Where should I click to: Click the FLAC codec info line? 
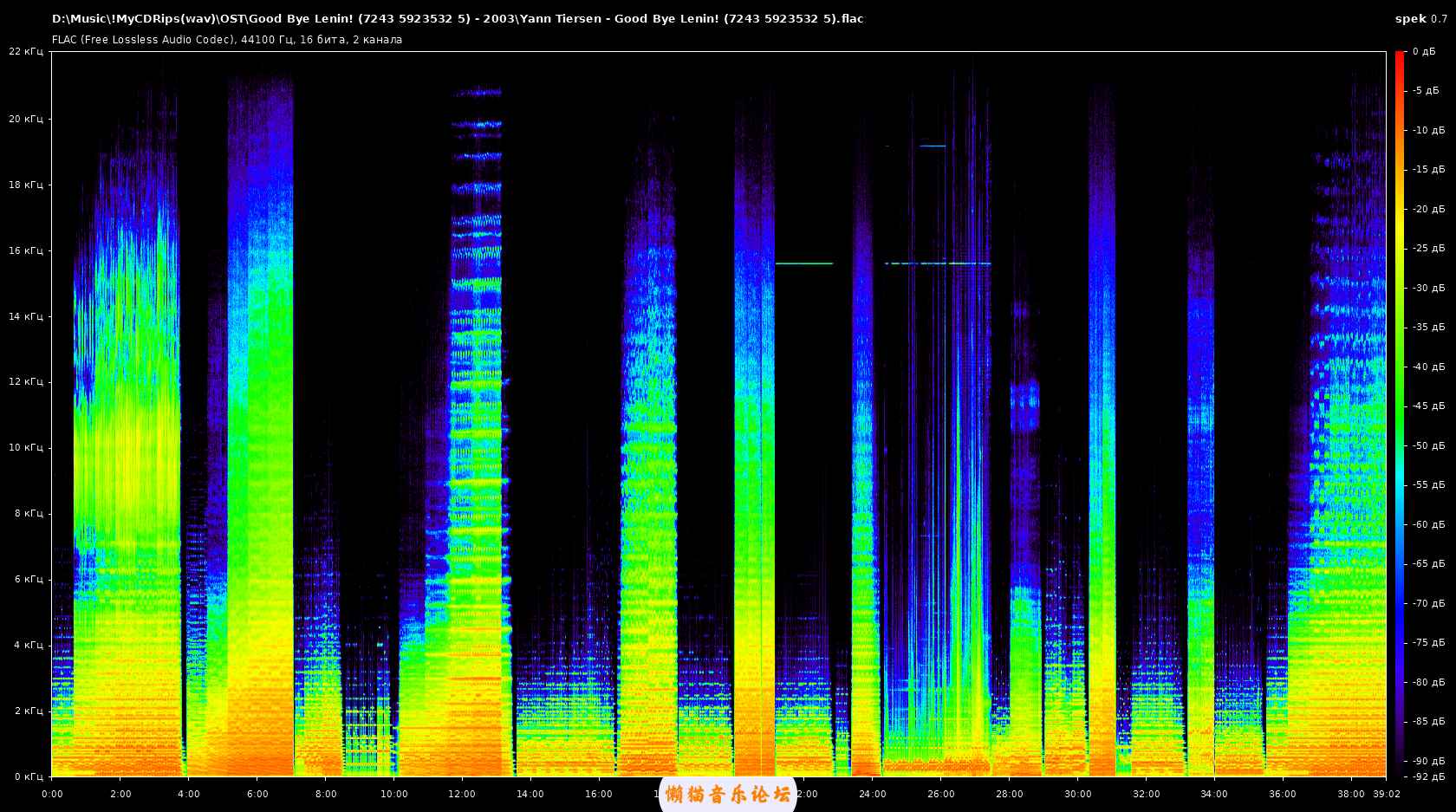pyautogui.click(x=227, y=40)
